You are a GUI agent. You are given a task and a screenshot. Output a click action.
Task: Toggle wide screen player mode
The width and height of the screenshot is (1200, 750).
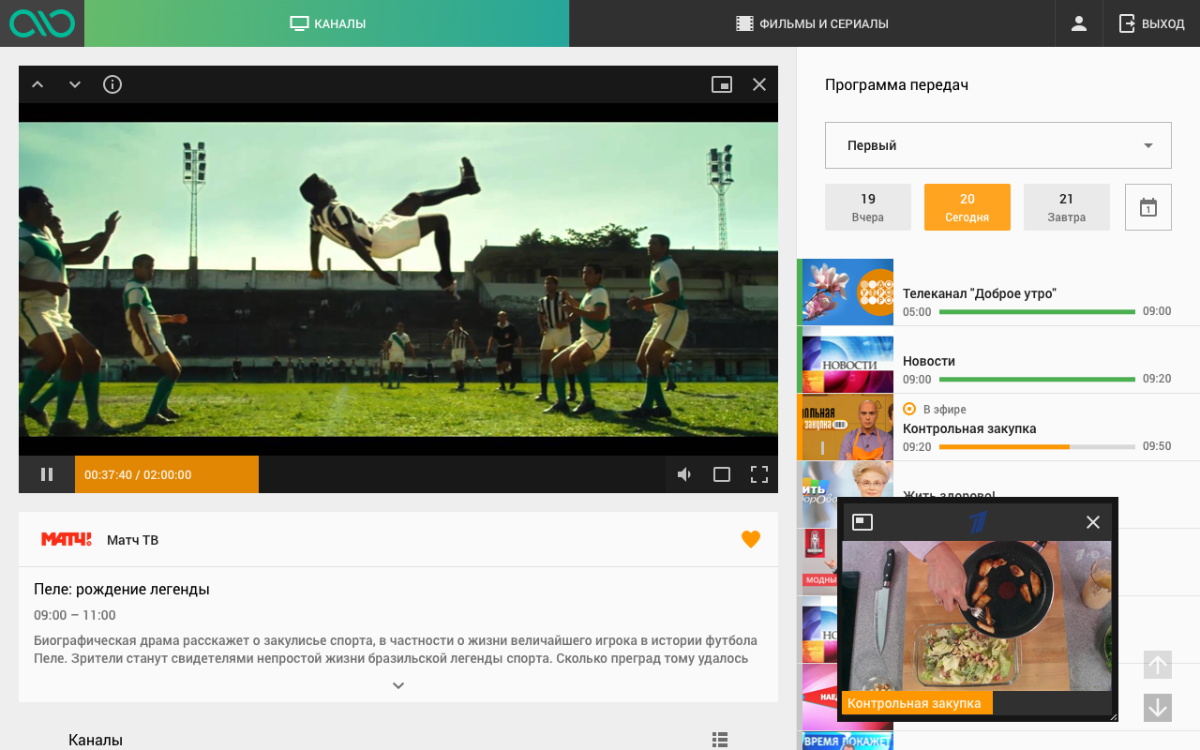point(722,475)
